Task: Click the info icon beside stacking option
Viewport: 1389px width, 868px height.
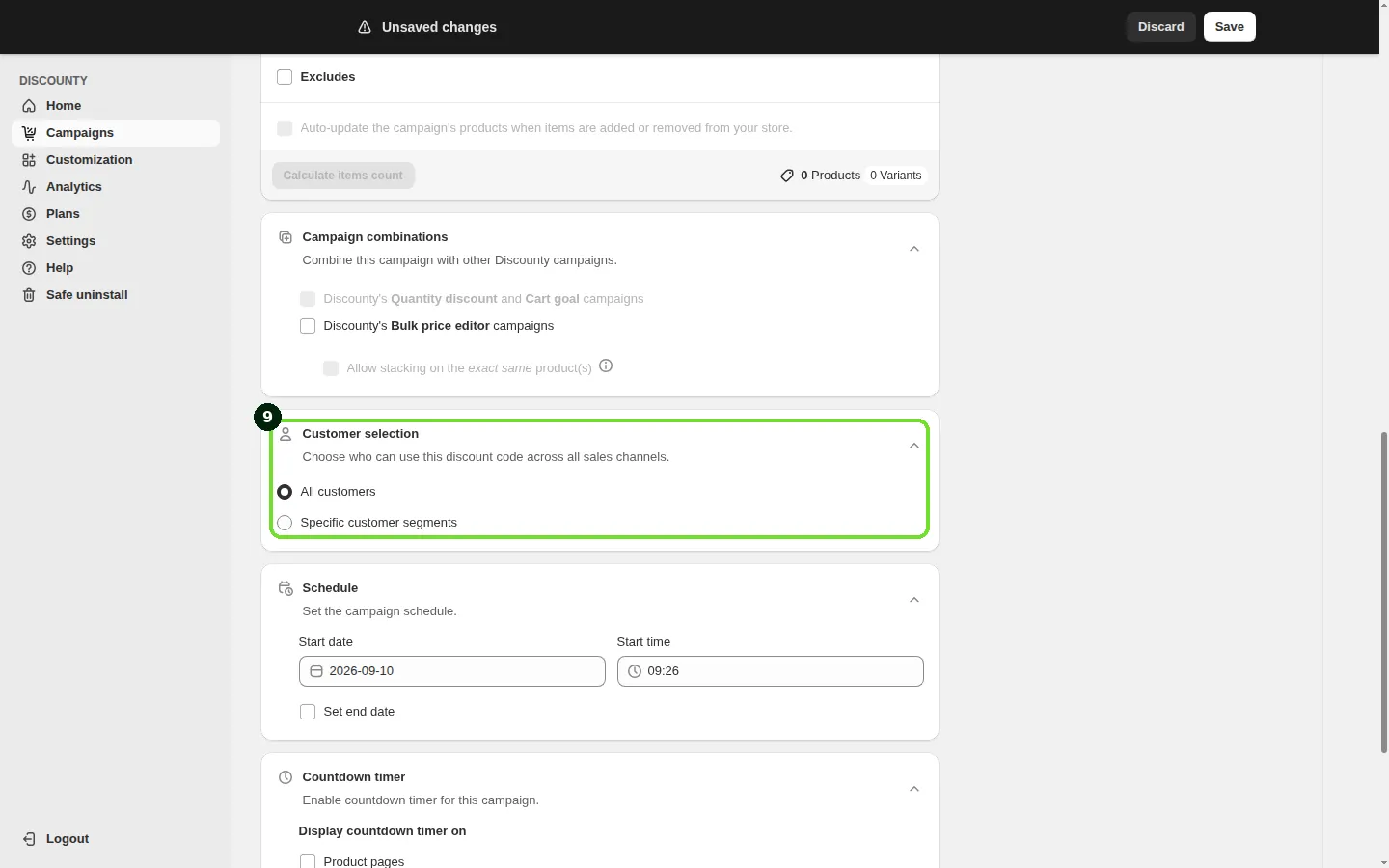Action: tap(606, 366)
